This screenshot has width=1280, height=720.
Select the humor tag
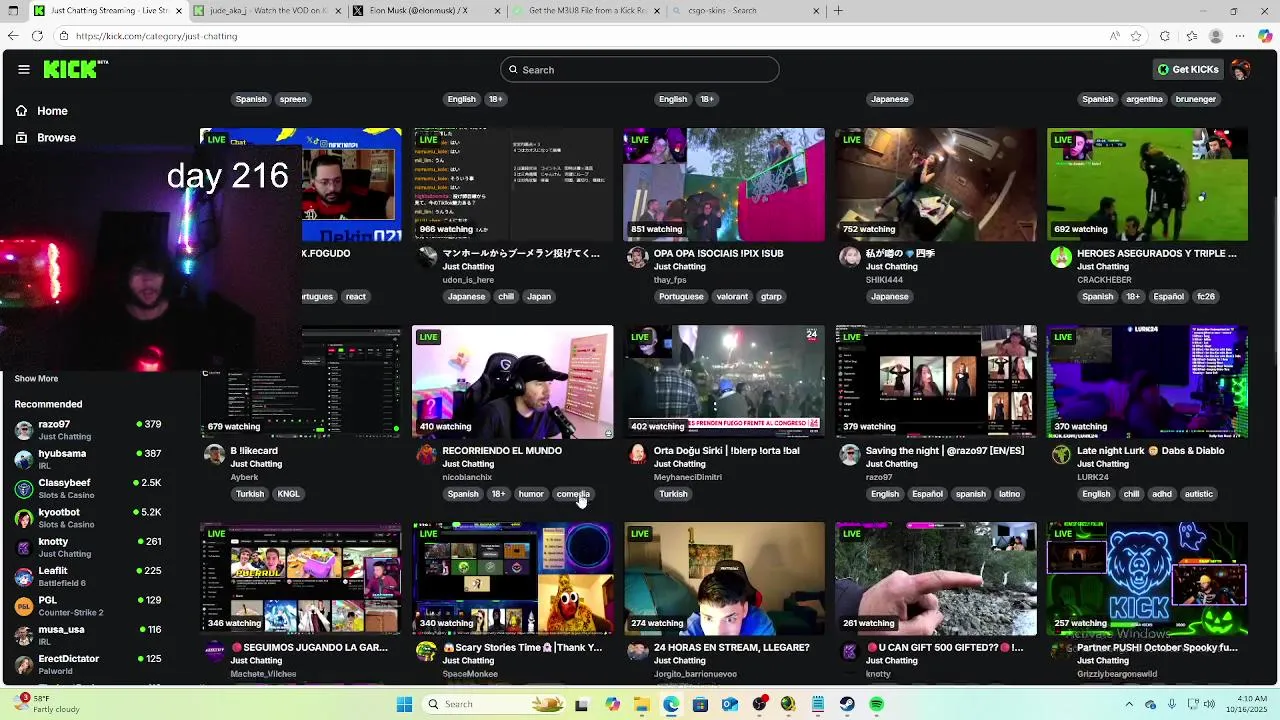531,494
